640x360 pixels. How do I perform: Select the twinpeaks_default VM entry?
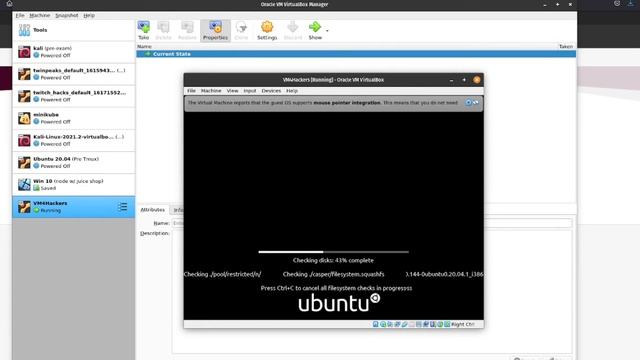[73, 74]
